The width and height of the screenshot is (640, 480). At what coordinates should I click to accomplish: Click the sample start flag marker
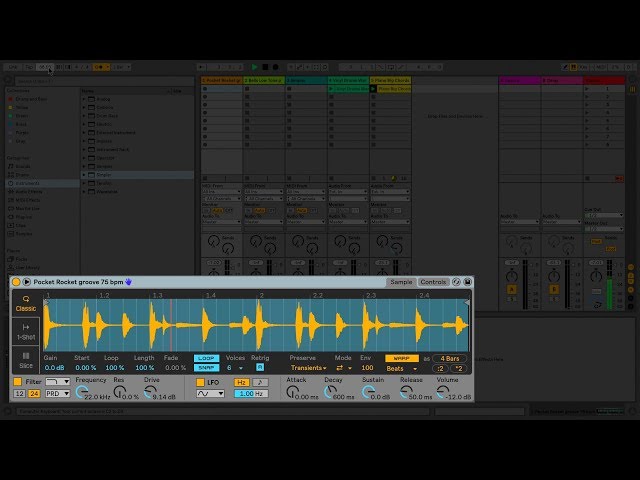pos(46,302)
